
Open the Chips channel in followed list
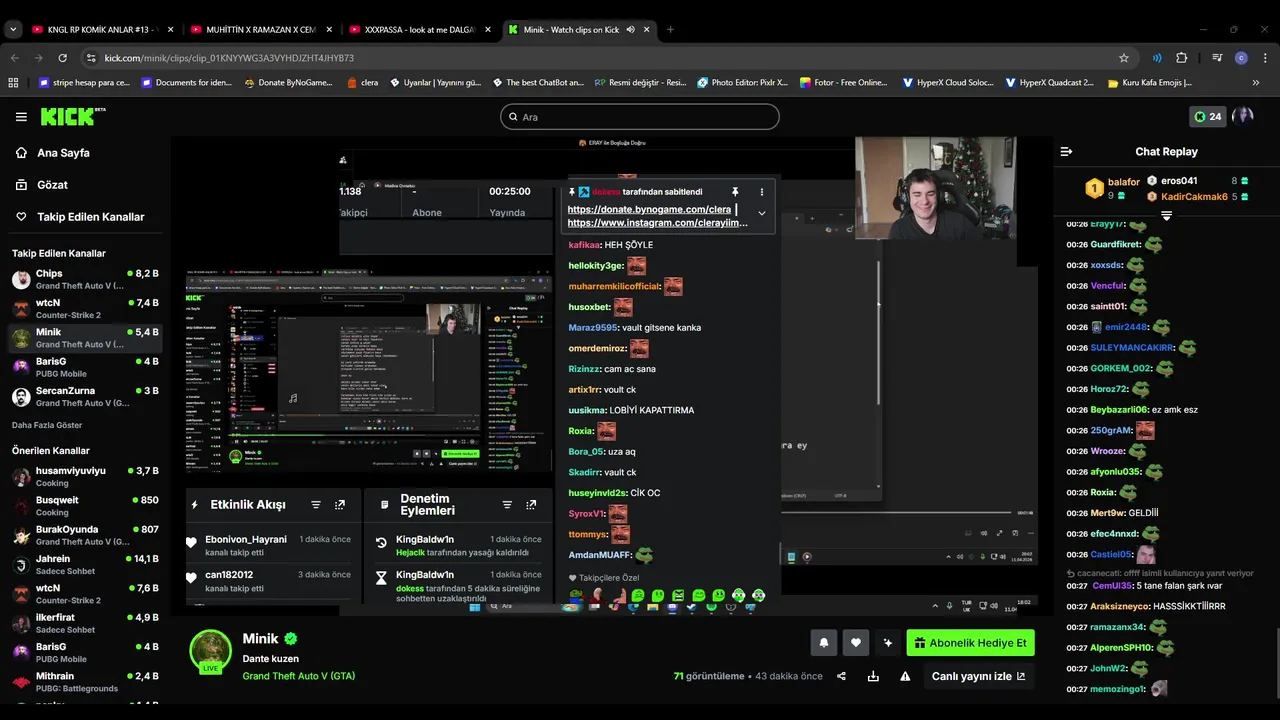pyautogui.click(x=85, y=279)
